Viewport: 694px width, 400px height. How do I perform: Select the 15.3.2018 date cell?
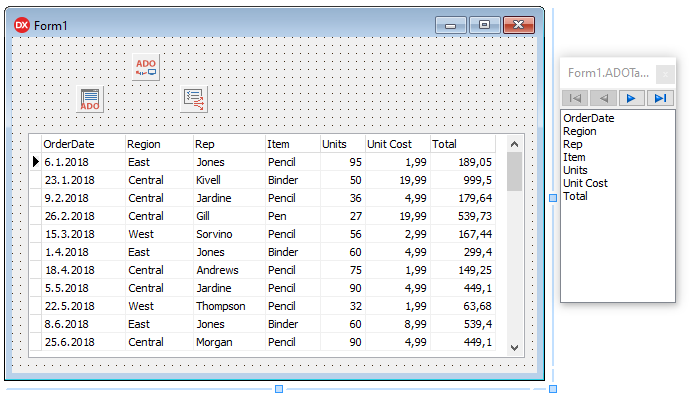pos(83,234)
